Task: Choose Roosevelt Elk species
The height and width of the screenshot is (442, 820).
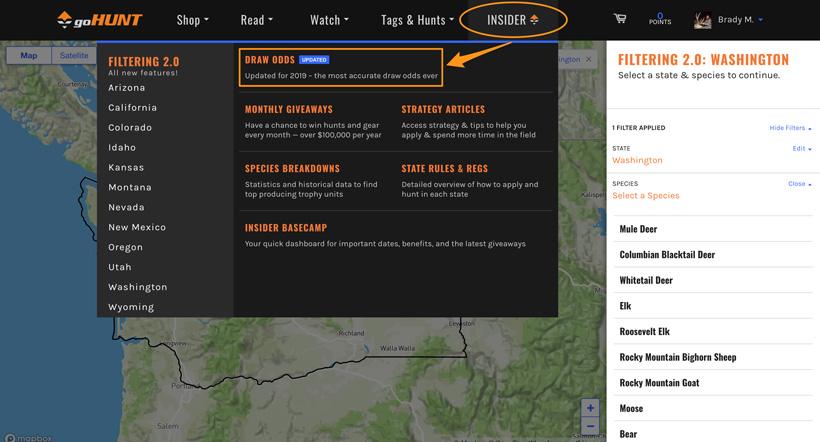Action: point(713,332)
